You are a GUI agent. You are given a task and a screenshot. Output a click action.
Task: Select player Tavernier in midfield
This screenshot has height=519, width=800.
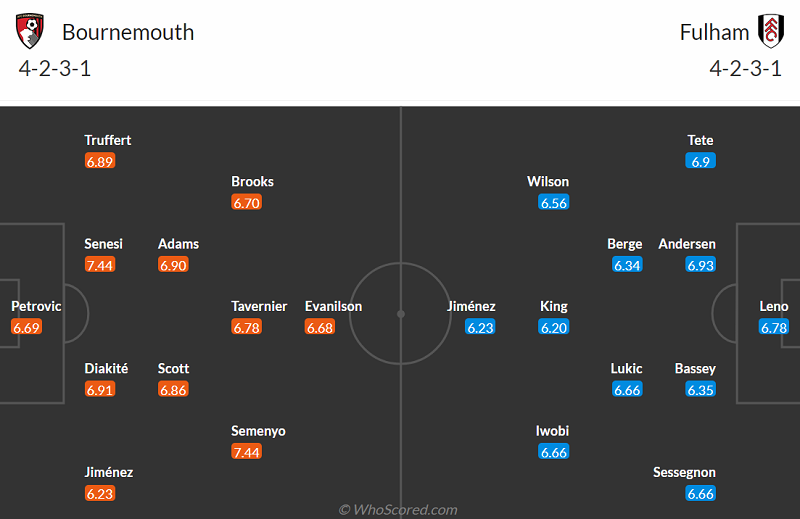point(259,306)
